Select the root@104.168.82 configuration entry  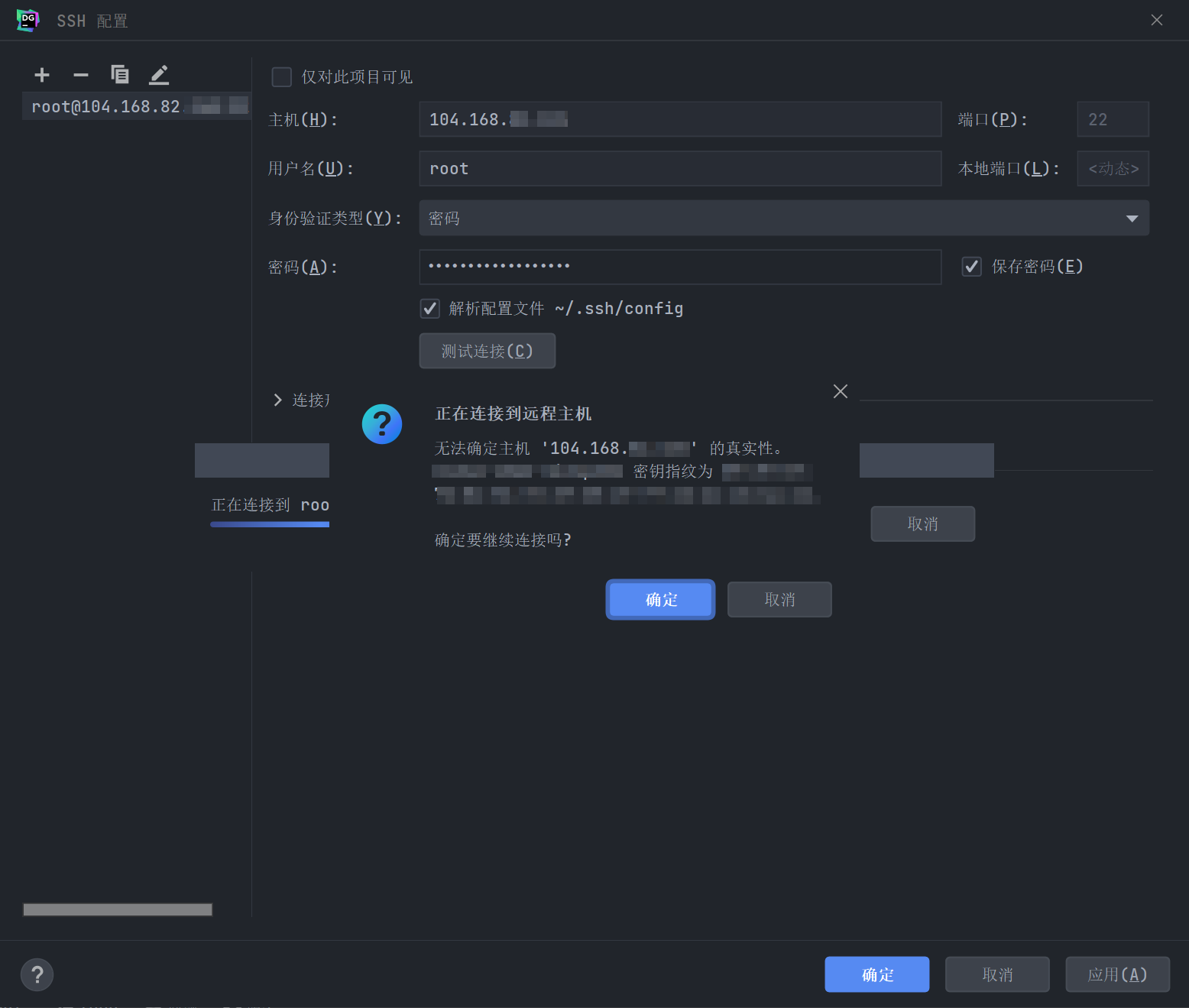click(x=136, y=106)
